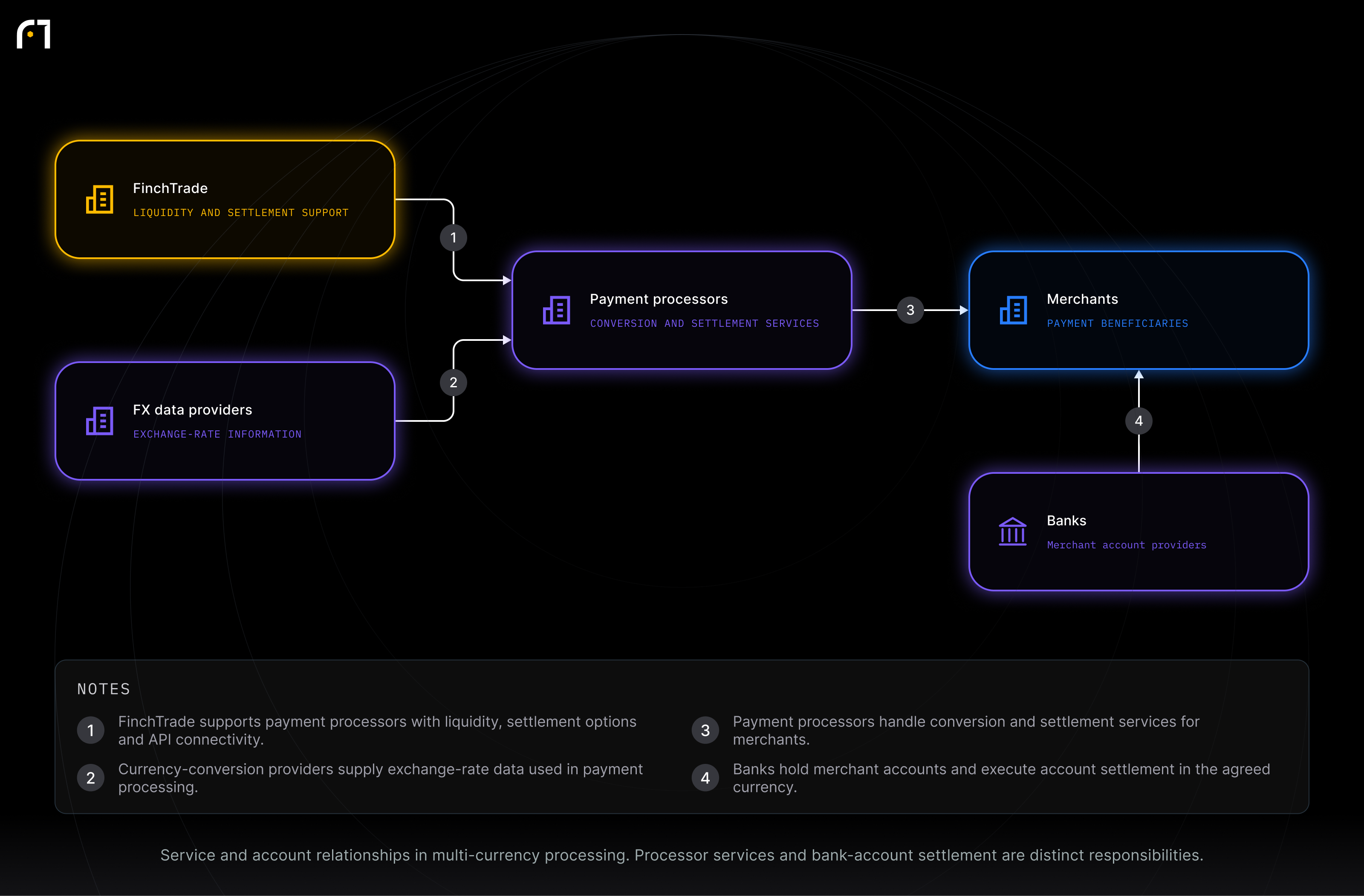
Task: Click 'LIQUIDITY AND SETTLEMENT SUPPORT' subtitle
Action: [241, 213]
